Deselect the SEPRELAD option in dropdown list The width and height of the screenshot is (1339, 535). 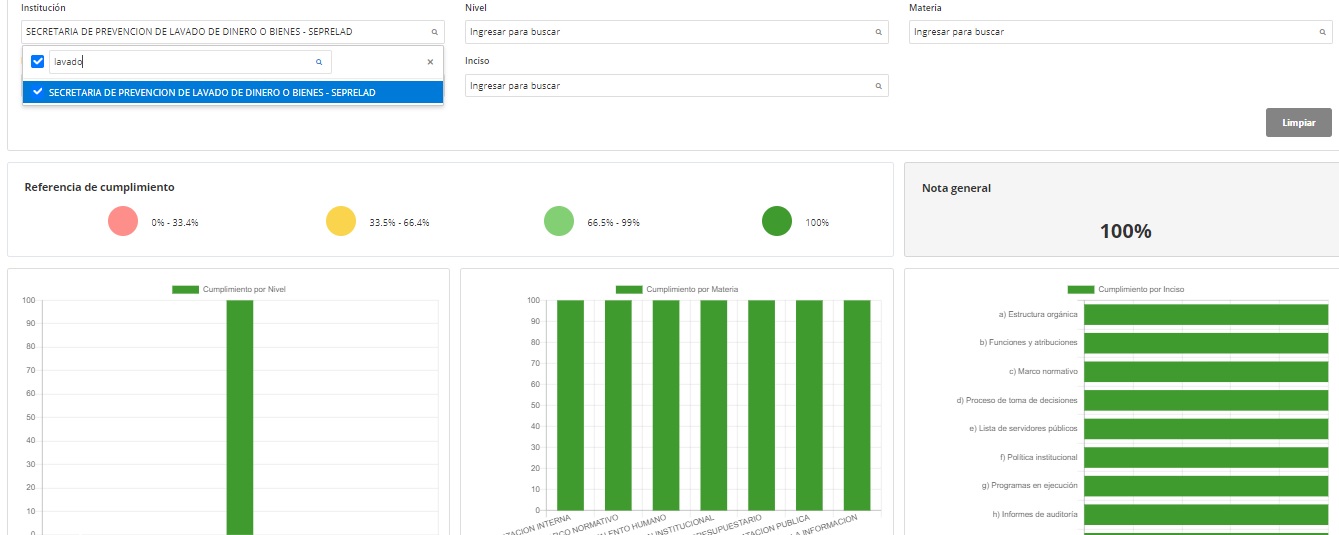point(233,92)
